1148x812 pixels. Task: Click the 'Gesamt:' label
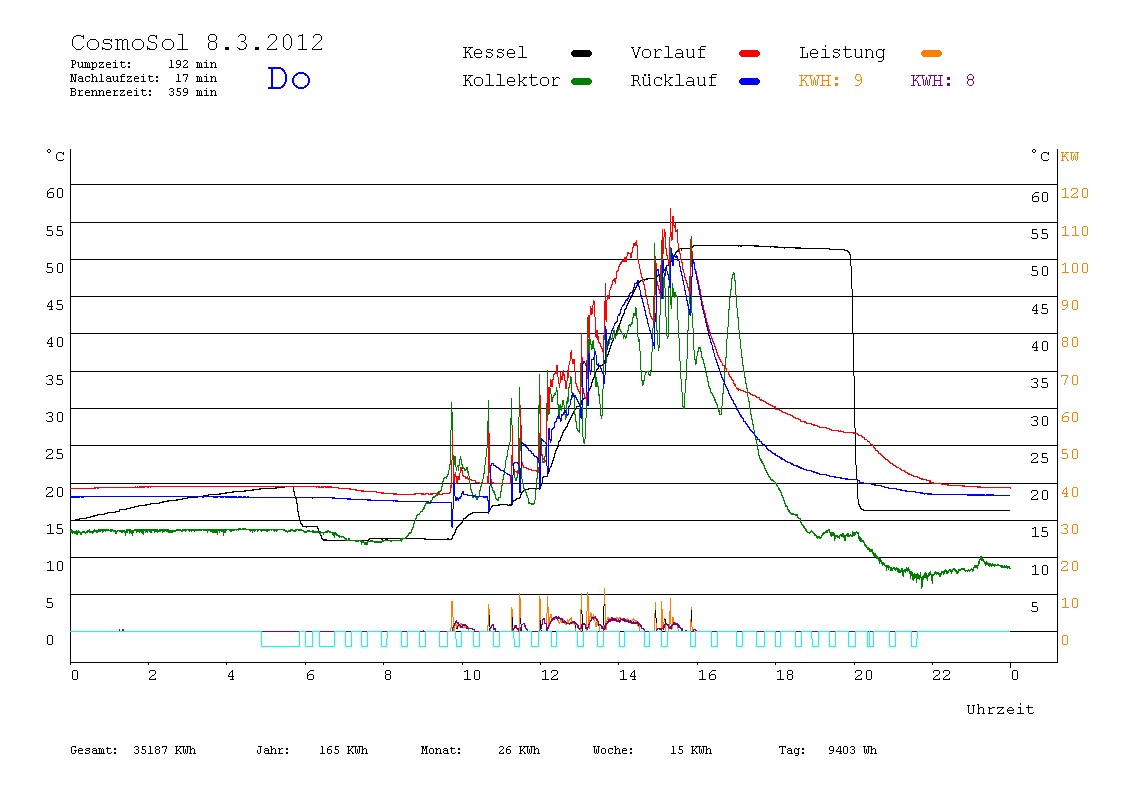(x=94, y=750)
